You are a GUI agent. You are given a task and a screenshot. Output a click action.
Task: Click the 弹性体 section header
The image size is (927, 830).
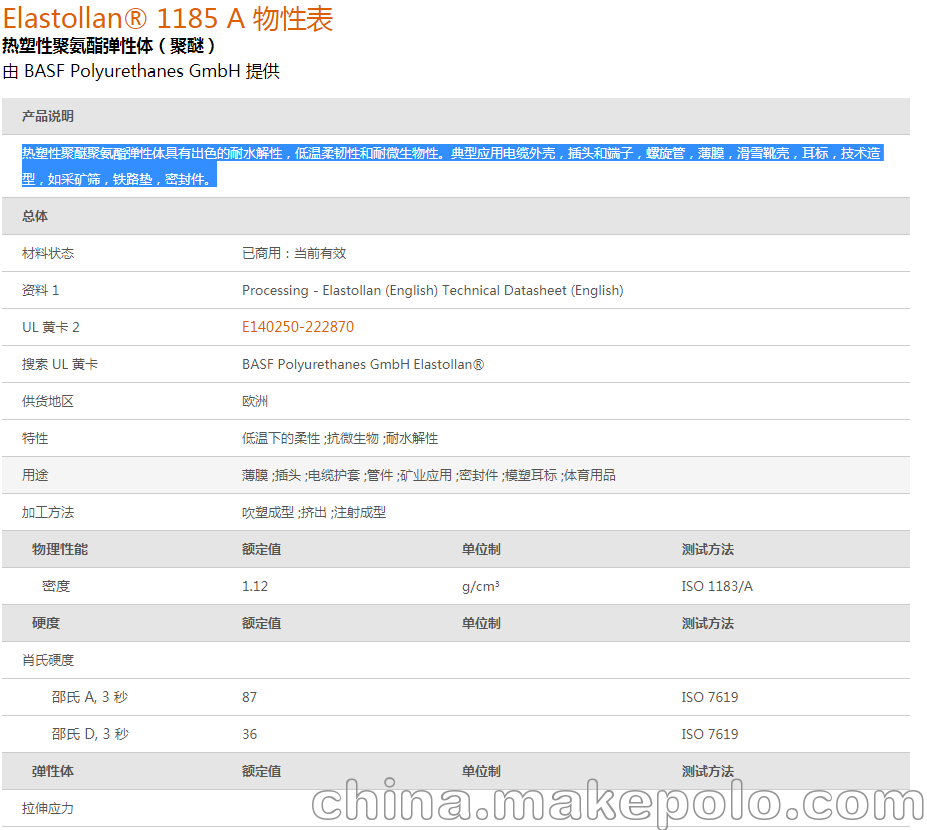(53, 771)
